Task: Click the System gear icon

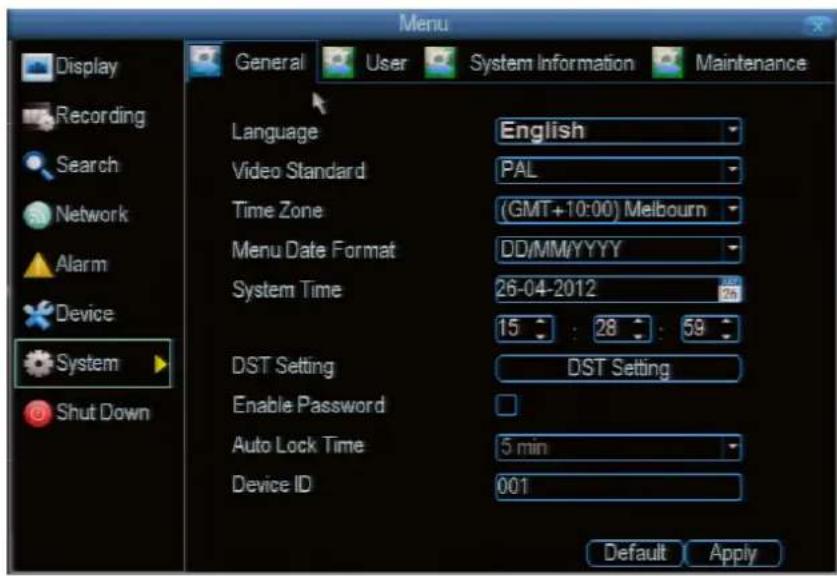Action: 38,364
